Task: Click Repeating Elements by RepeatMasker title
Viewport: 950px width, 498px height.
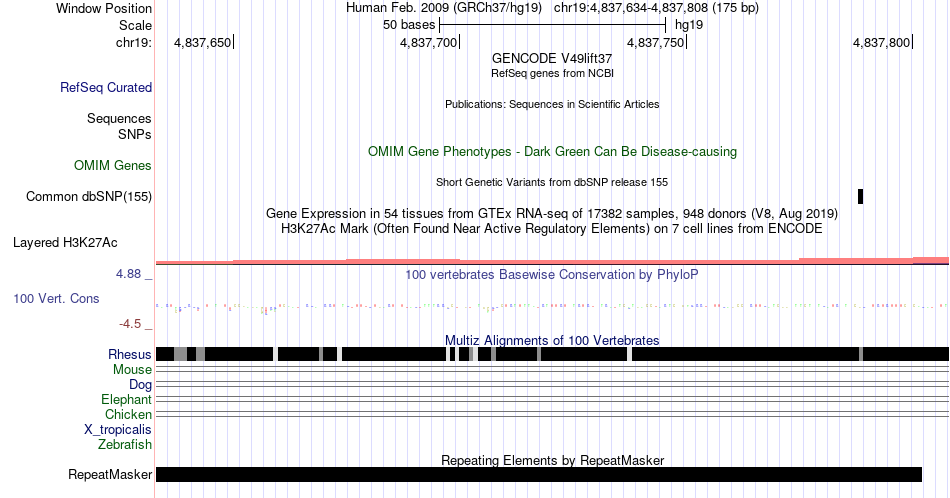Action: click(x=552, y=460)
